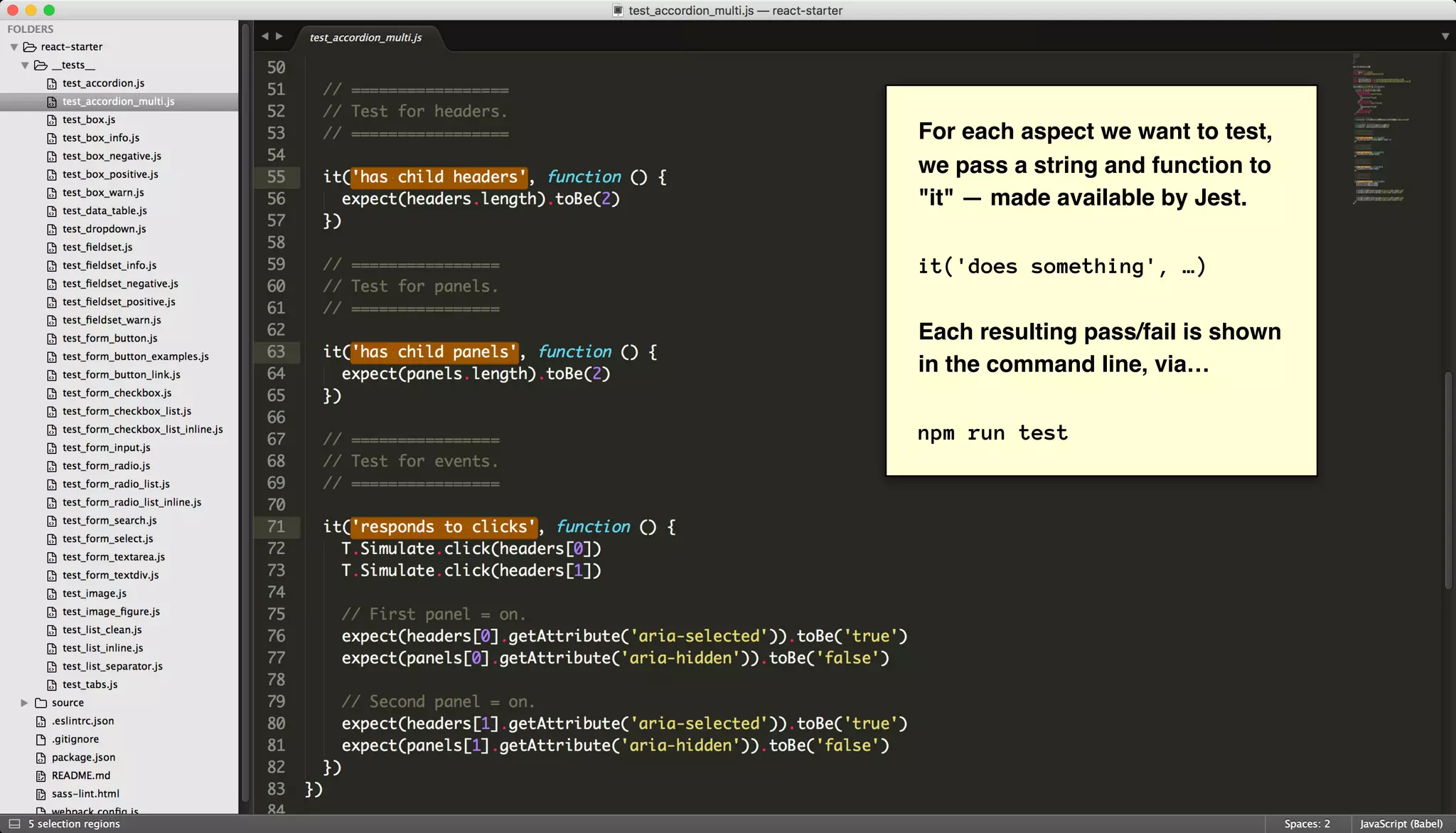This screenshot has height=833, width=1456.
Task: Click the document icon in title bar
Action: pos(618,11)
